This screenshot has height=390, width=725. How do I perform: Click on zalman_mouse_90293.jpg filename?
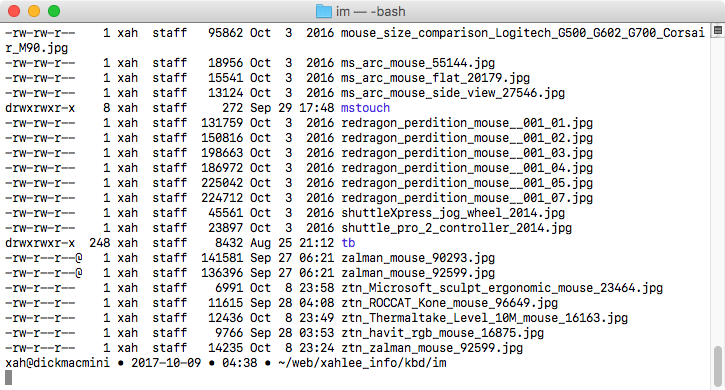coord(418,258)
